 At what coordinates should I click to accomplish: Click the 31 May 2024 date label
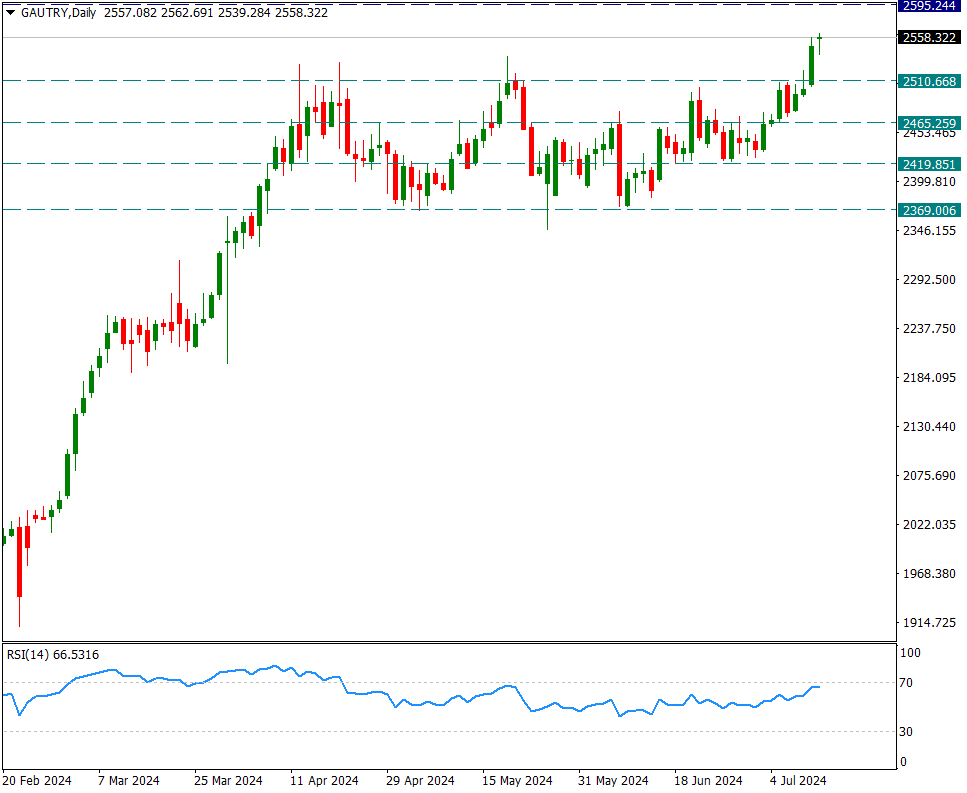click(614, 781)
